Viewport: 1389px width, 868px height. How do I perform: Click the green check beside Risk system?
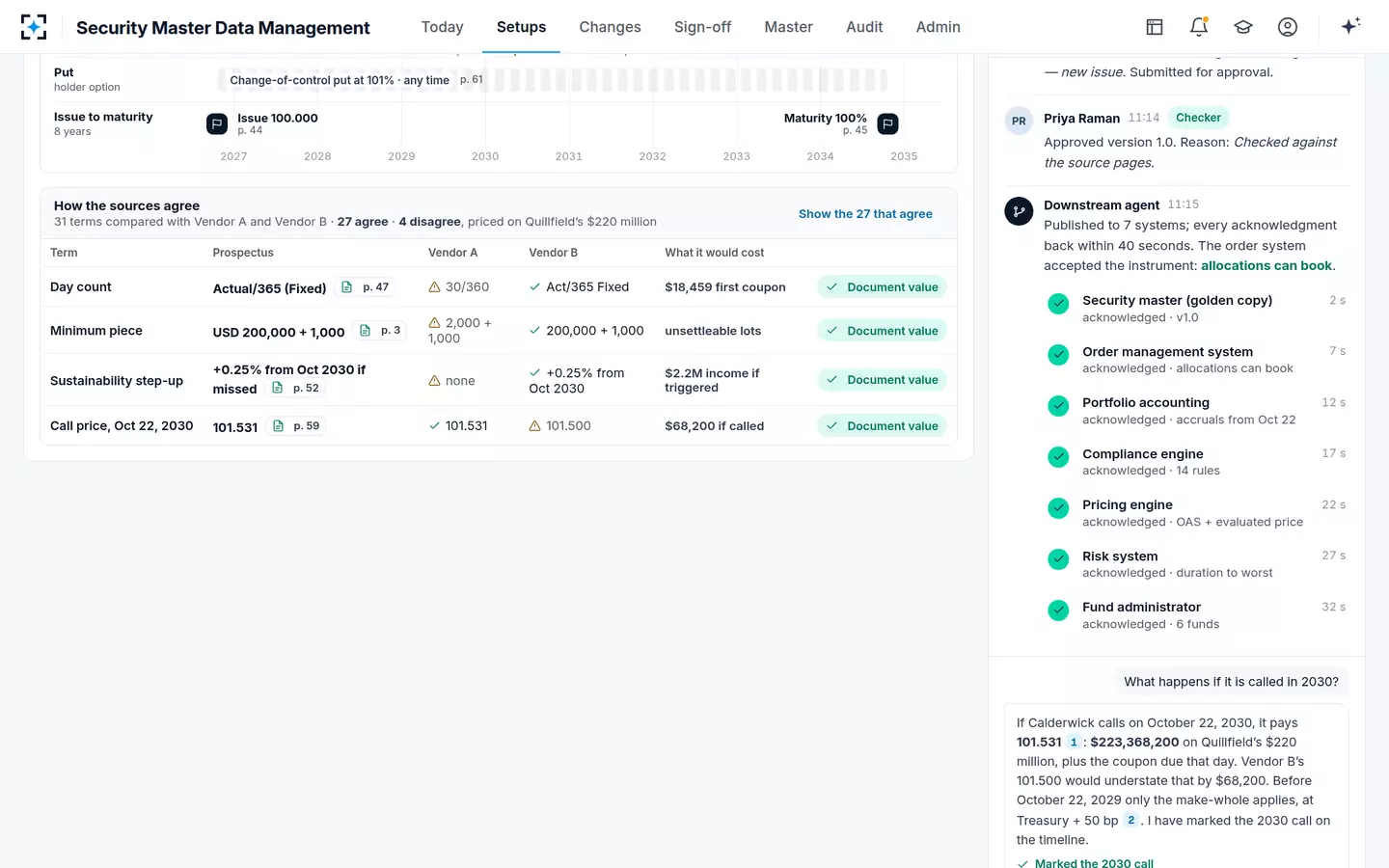(1058, 559)
